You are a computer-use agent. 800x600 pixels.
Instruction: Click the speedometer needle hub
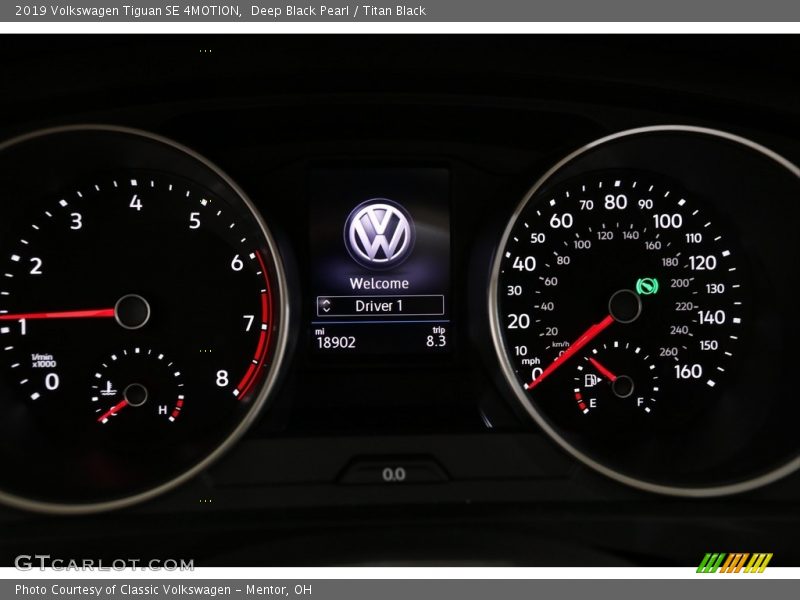coord(624,306)
